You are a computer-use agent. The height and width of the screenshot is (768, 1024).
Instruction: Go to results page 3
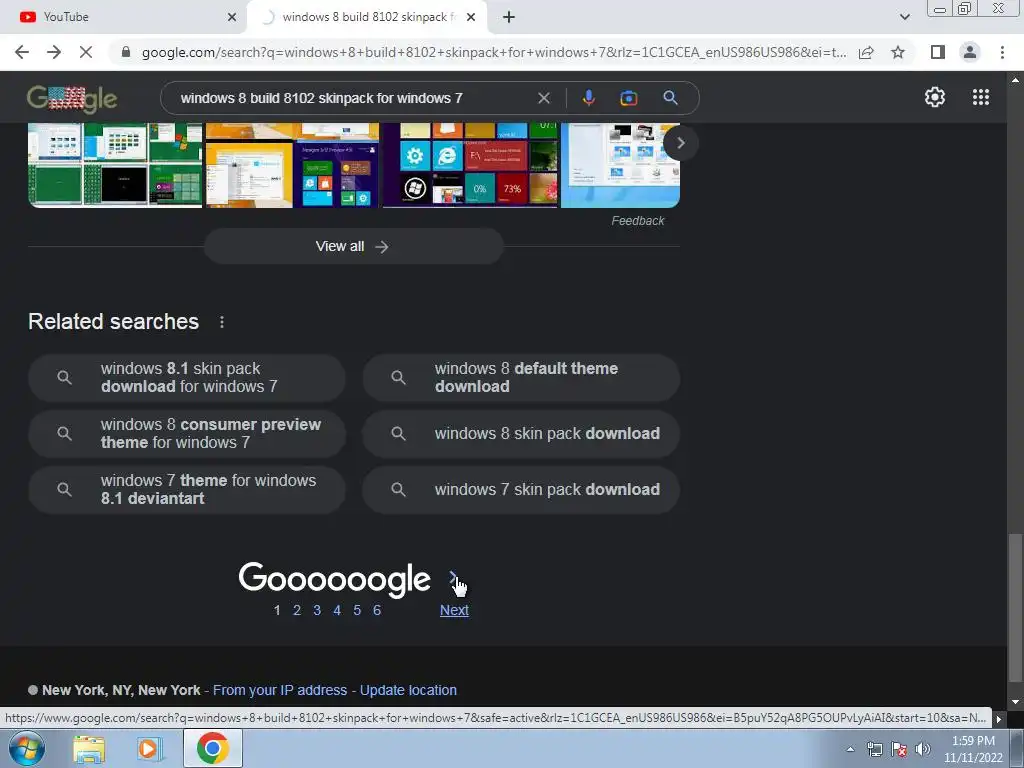click(x=317, y=610)
